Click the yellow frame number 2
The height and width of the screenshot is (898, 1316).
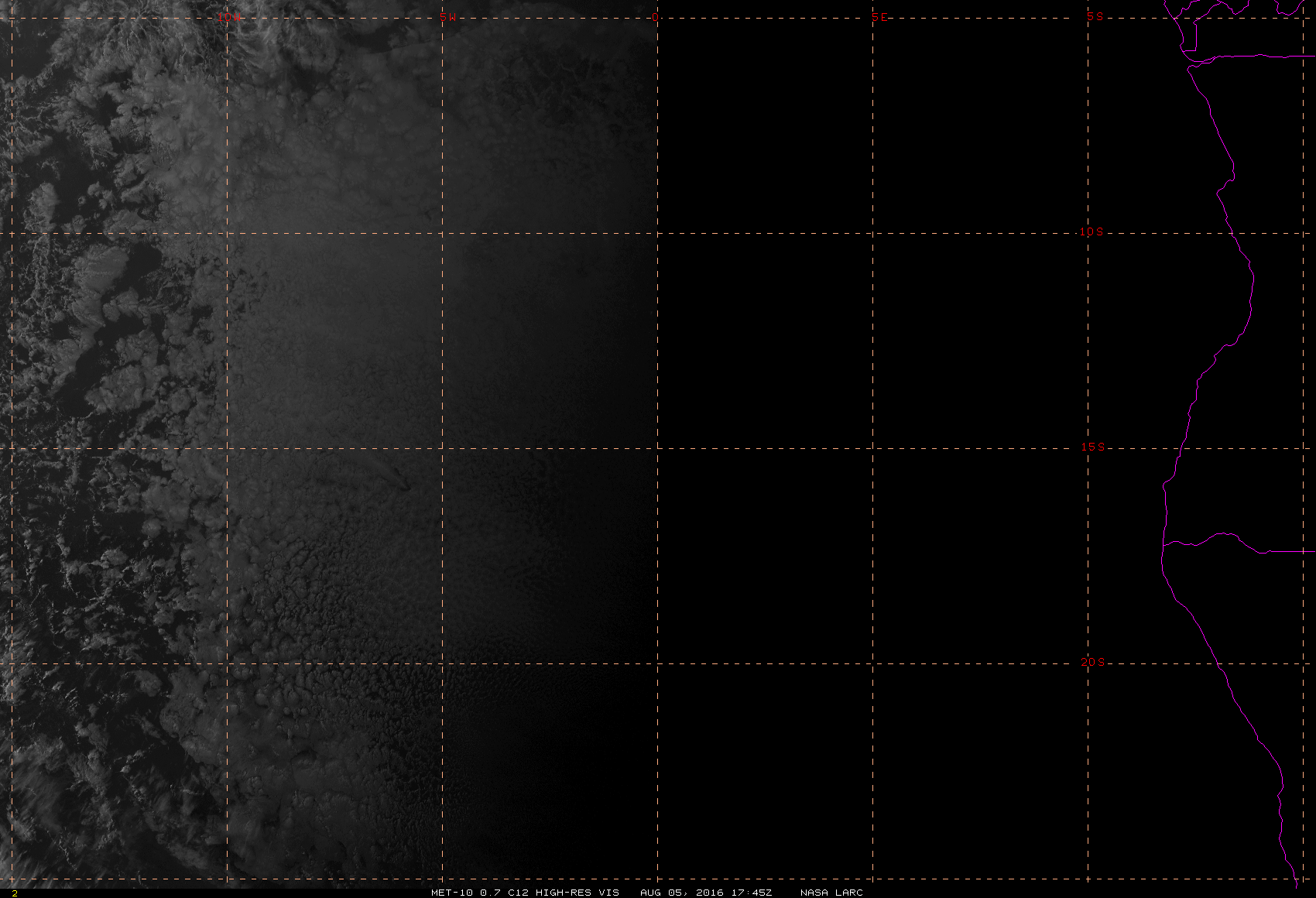[14, 893]
